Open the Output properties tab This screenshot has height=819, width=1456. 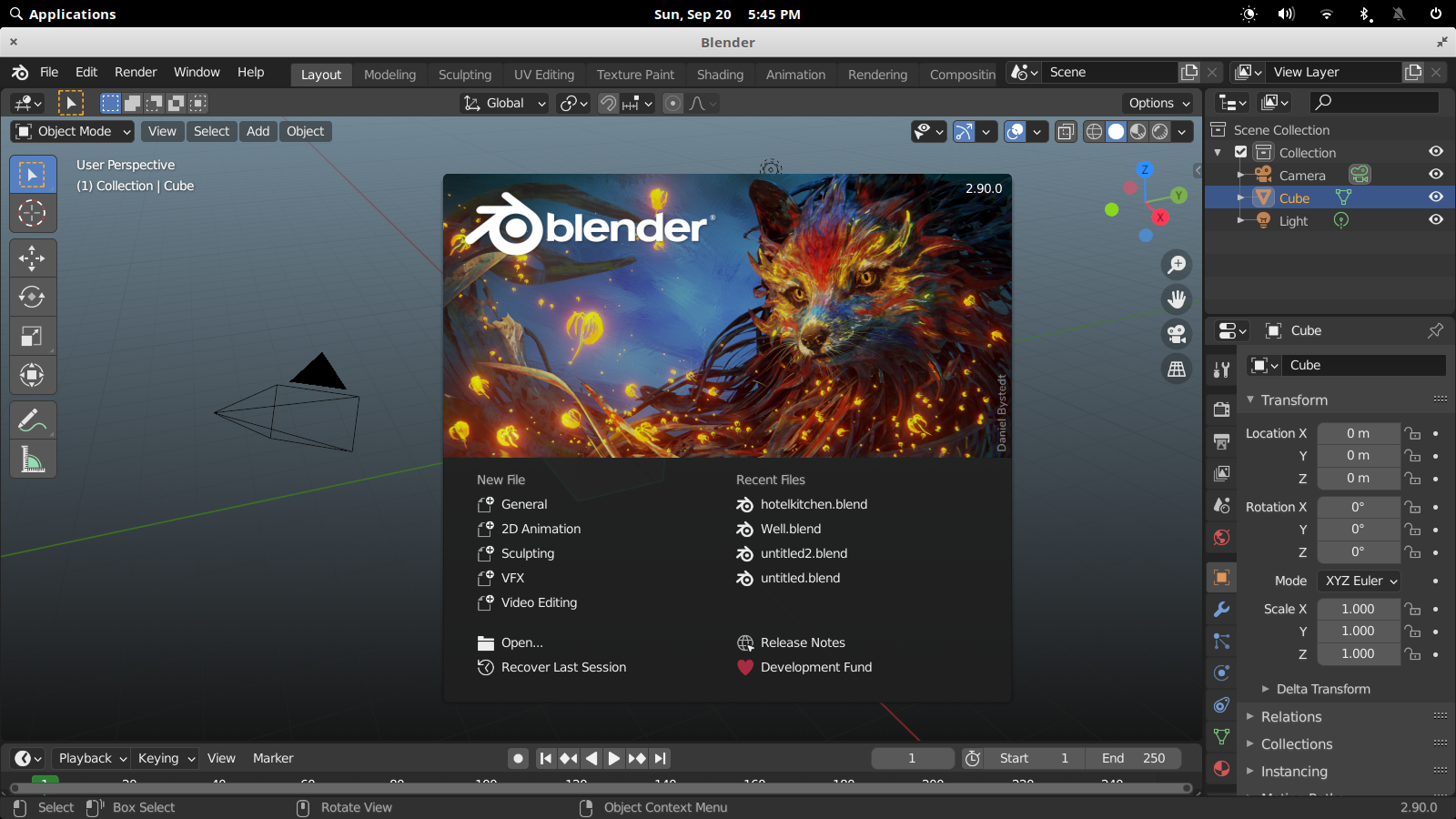click(1221, 441)
